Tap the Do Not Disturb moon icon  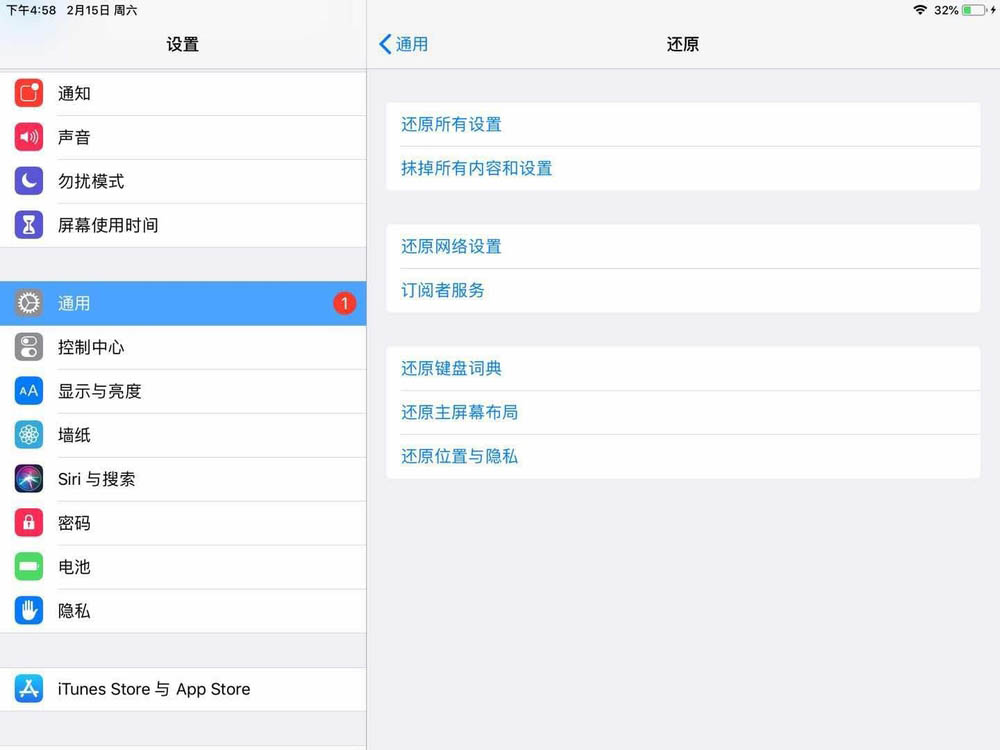(x=29, y=182)
